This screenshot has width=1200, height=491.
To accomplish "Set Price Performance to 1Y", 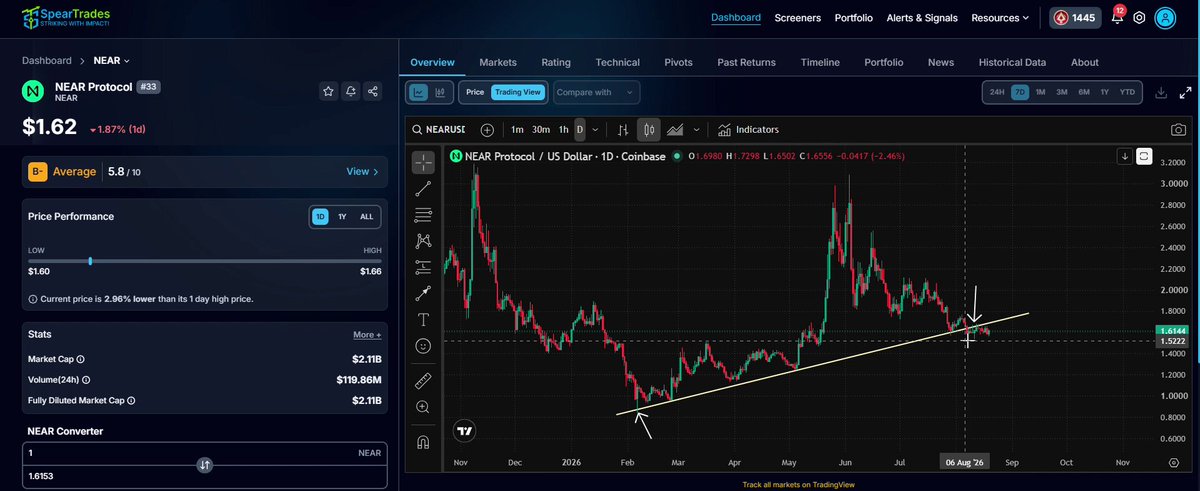I will (x=342, y=216).
